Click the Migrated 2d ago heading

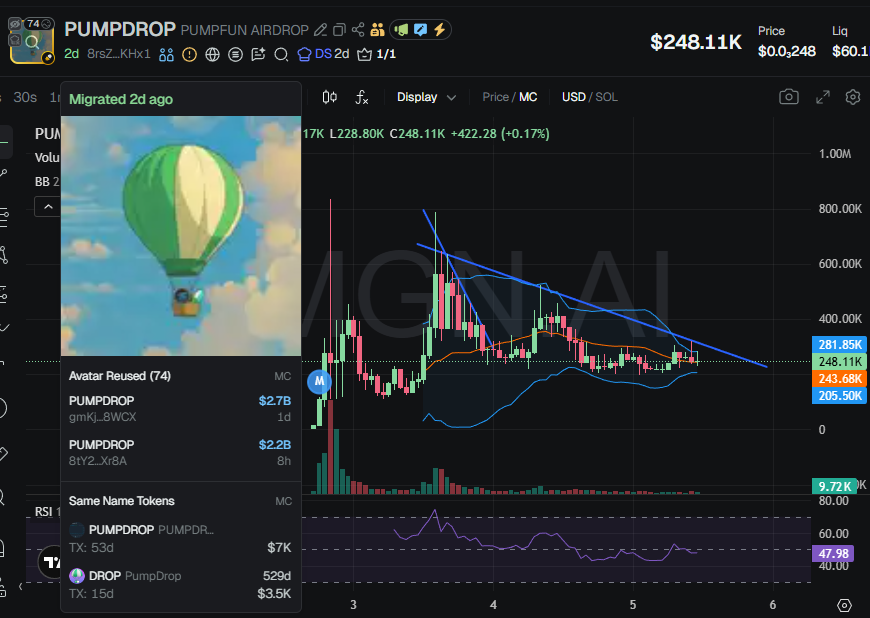[121, 99]
